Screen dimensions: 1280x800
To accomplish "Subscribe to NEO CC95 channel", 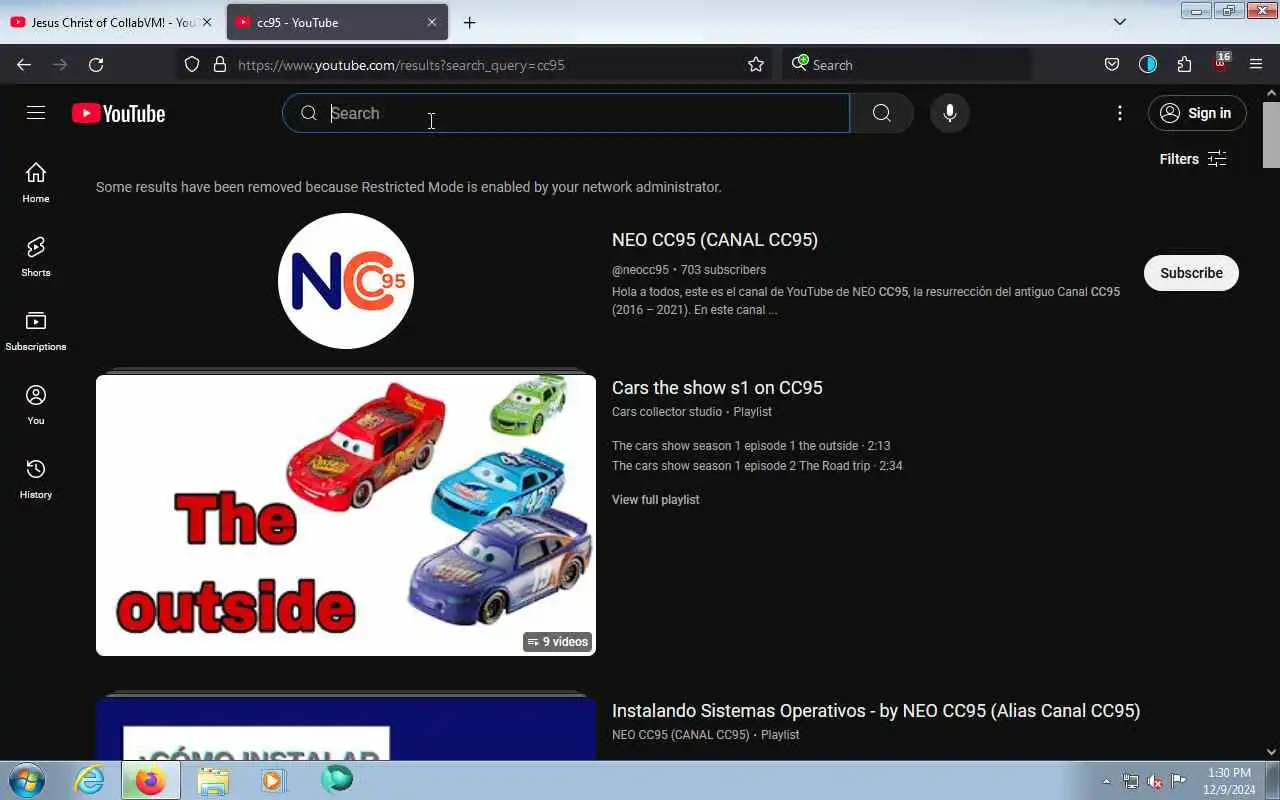I will (x=1191, y=273).
